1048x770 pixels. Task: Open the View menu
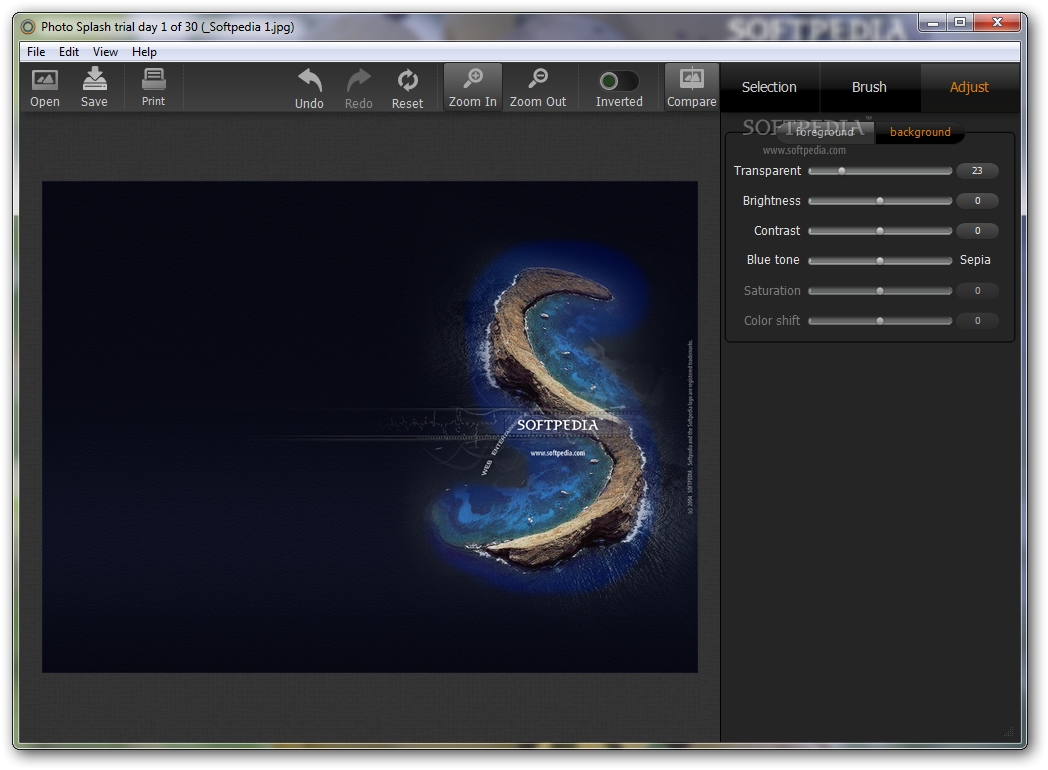106,51
